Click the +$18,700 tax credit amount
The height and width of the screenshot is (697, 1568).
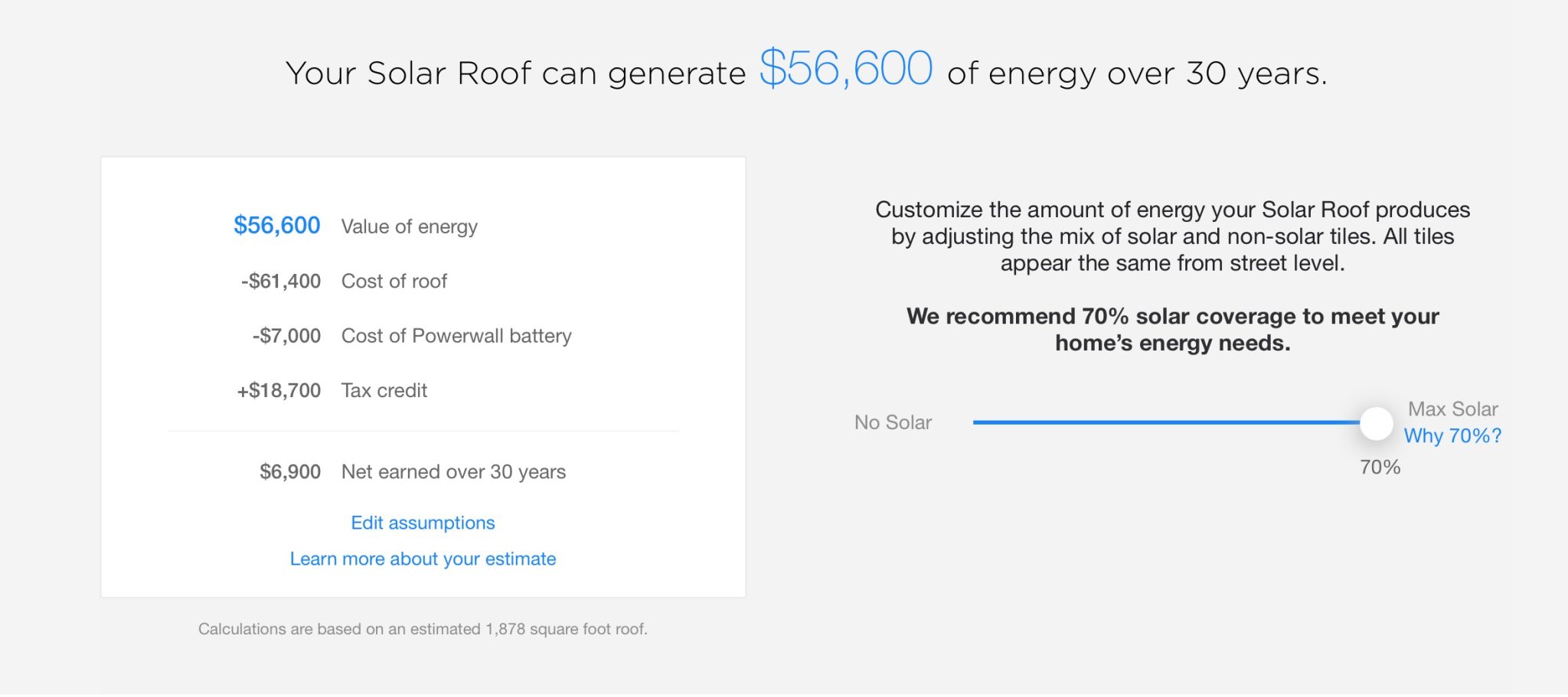[279, 390]
